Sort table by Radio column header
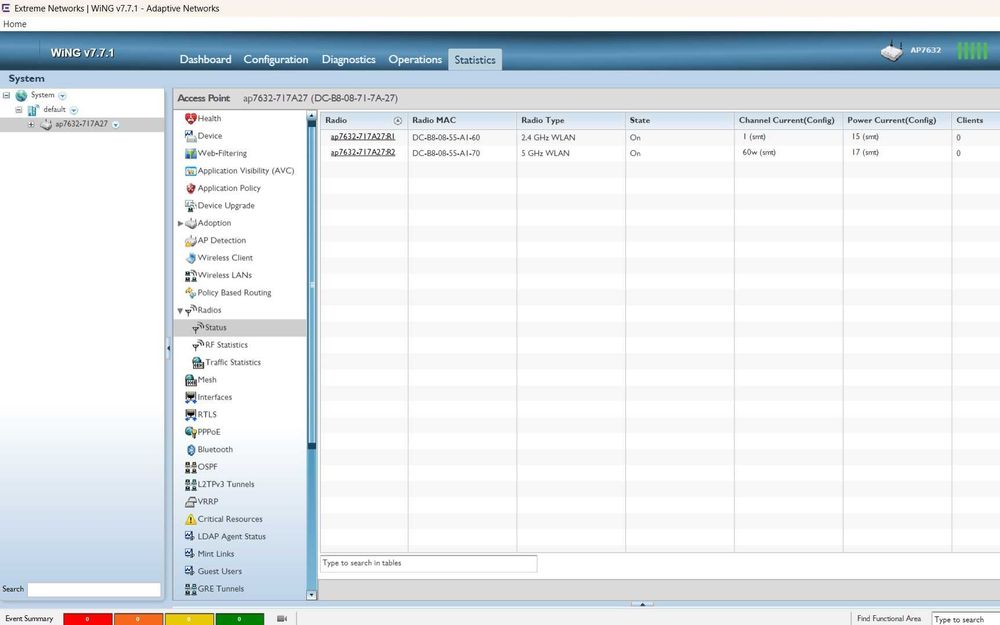Viewport: 1000px width, 625px height. (x=336, y=120)
